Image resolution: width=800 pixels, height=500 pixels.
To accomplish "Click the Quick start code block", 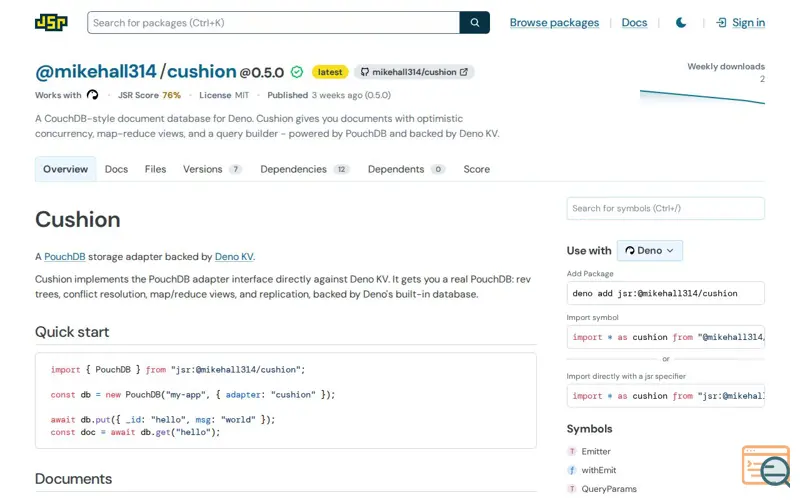I will (x=286, y=401).
